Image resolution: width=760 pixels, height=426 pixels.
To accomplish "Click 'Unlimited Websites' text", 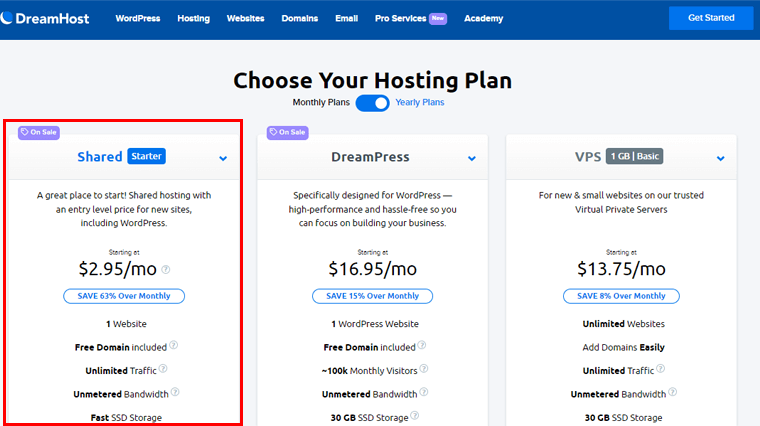I will click(x=623, y=324).
